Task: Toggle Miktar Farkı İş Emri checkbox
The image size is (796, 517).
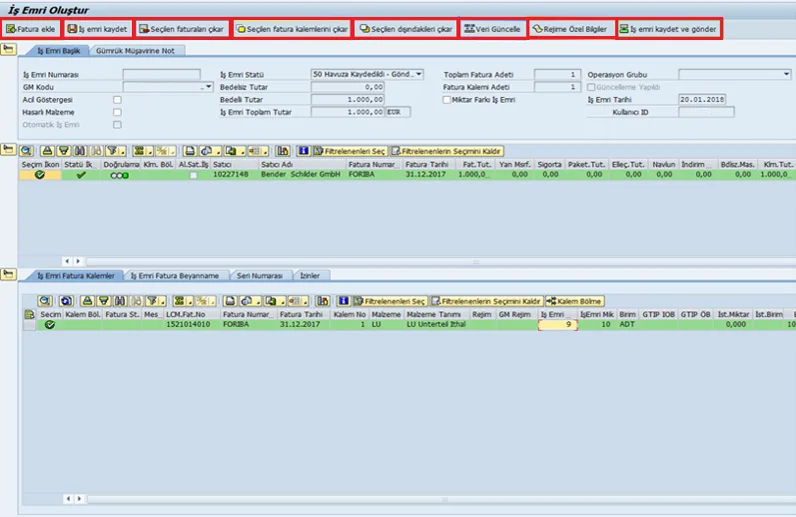Action: point(447,100)
